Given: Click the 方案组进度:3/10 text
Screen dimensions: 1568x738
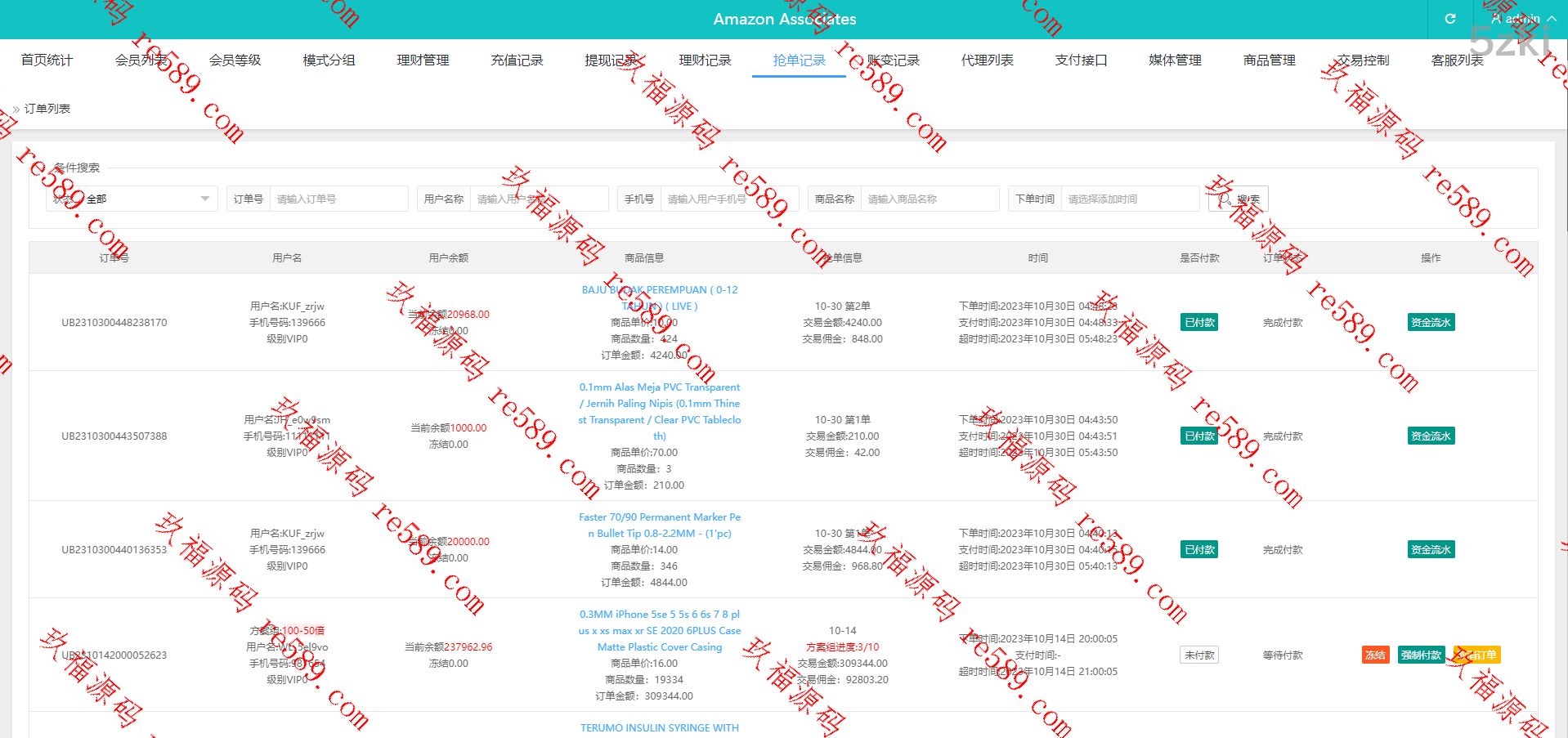Looking at the screenshot, I should pos(843,646).
